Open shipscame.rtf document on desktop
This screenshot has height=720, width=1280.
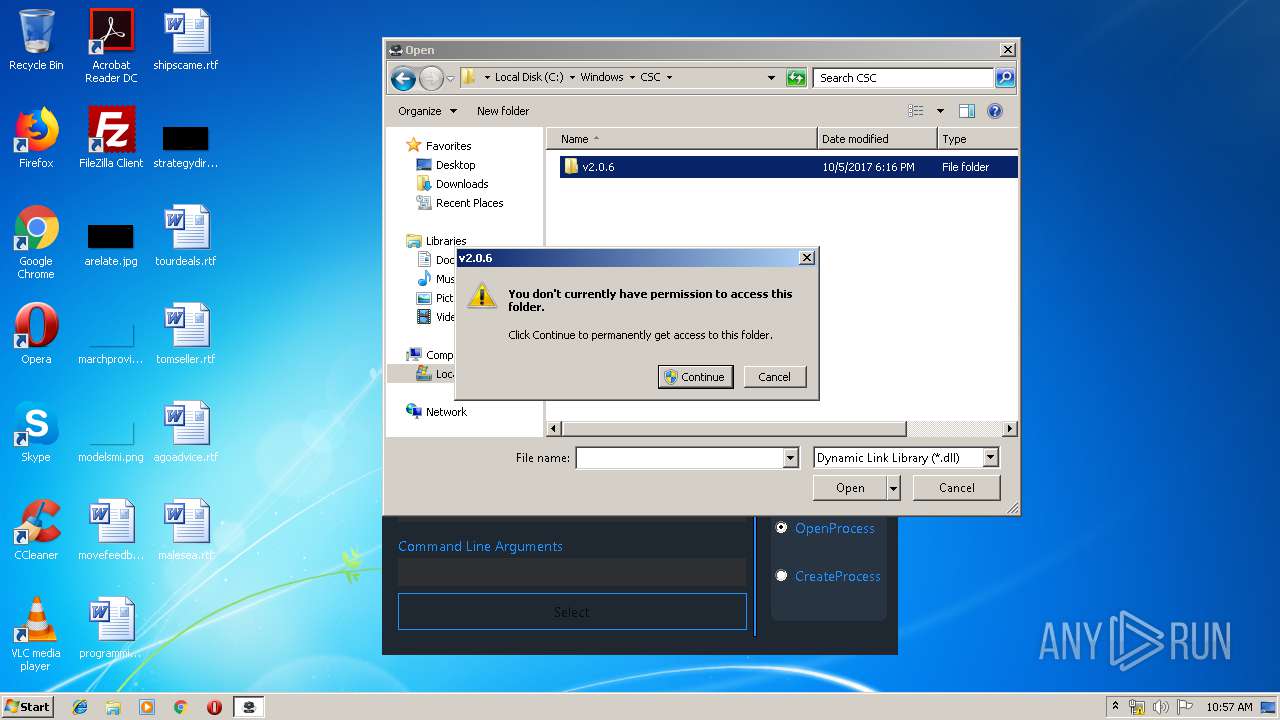click(186, 40)
